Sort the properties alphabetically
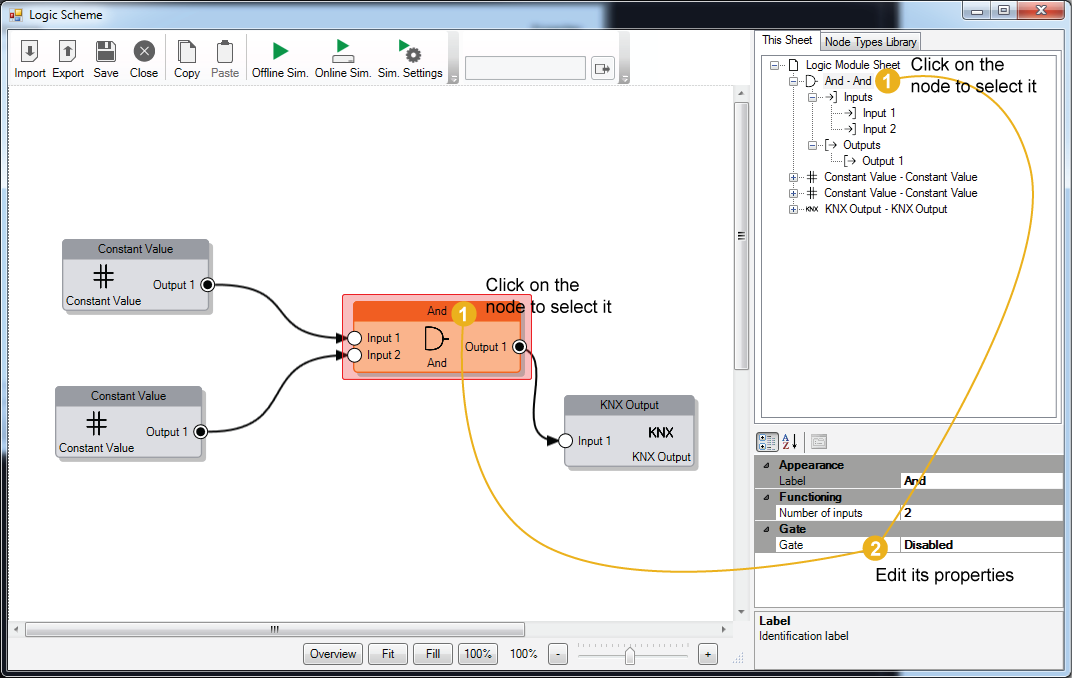Image resolution: width=1072 pixels, height=678 pixels. 790,442
